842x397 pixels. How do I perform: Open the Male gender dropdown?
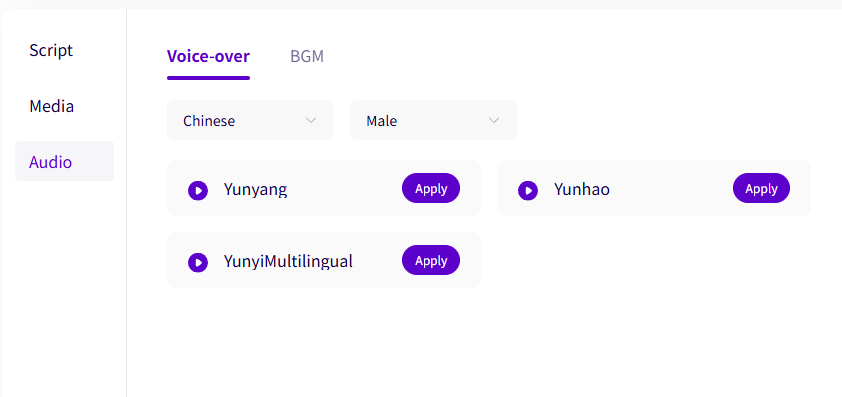click(x=433, y=120)
